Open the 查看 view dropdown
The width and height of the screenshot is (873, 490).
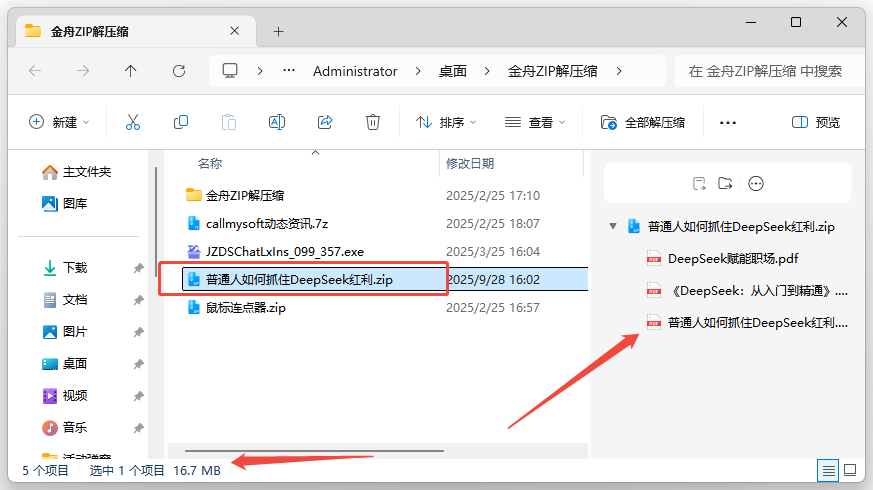click(x=534, y=122)
